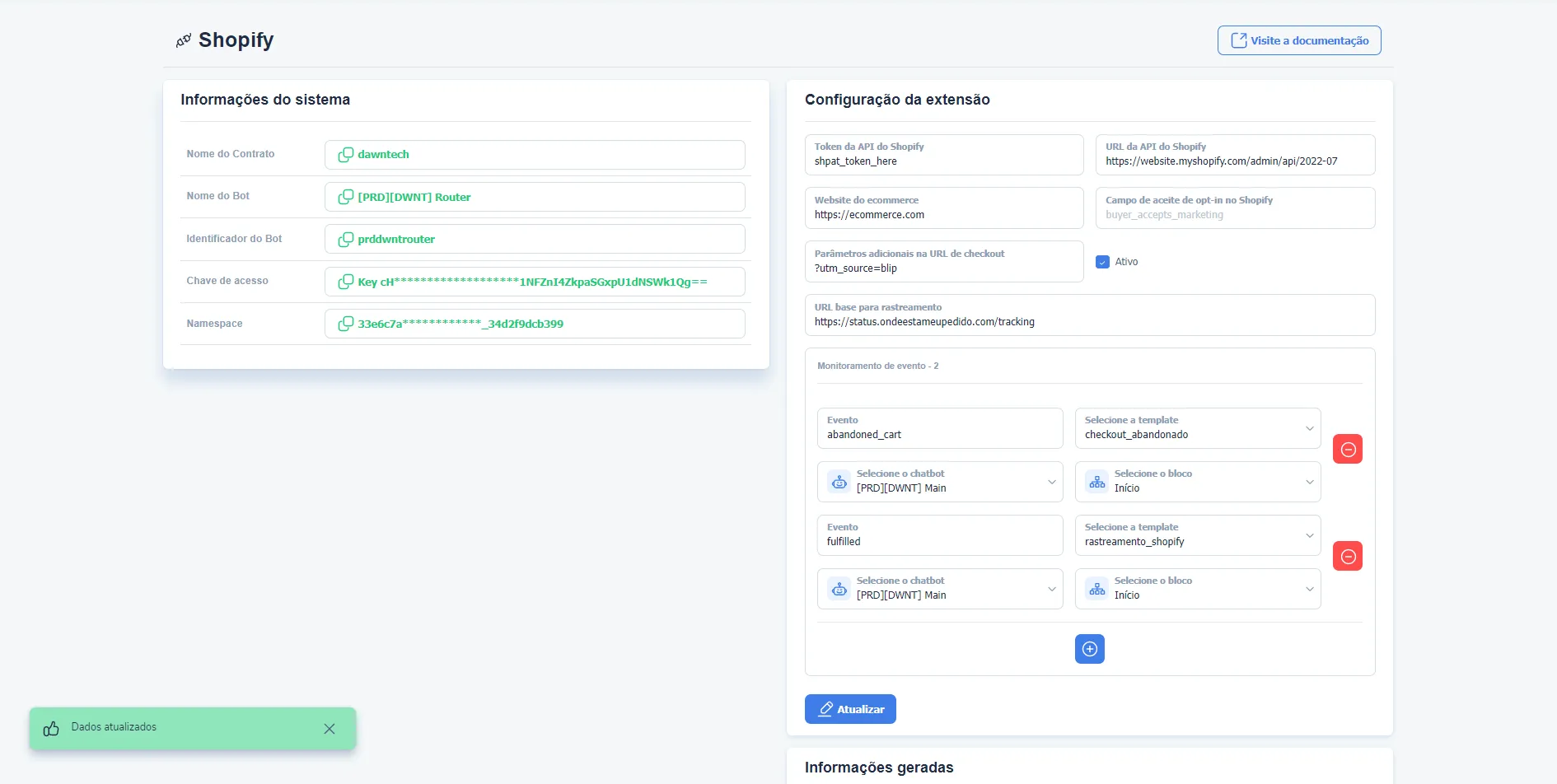Screen dimensions: 1557x784
Task: Open template dropdown showing rastreamento_shopify
Action: click(x=1198, y=535)
